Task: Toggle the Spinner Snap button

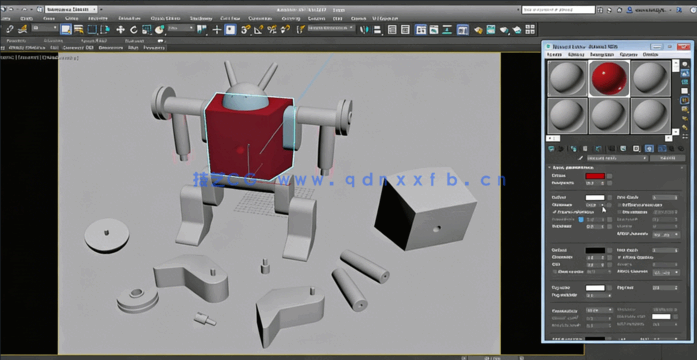Action: (285, 30)
